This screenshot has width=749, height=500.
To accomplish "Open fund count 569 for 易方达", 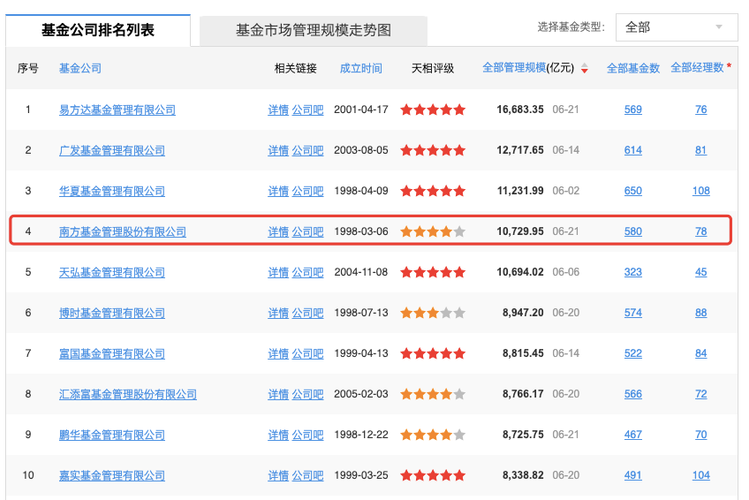I will point(633,109).
